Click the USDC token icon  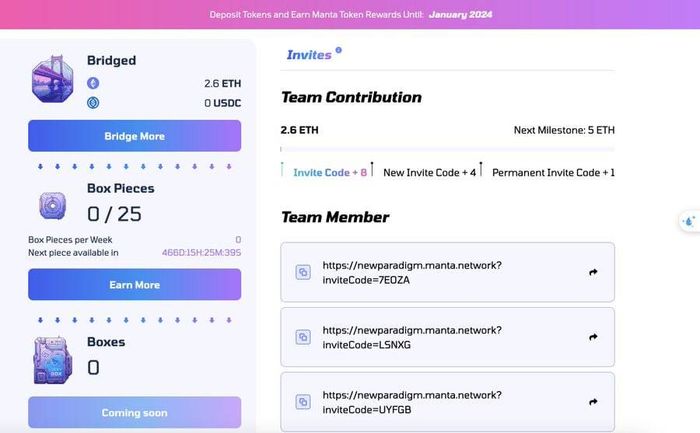(x=93, y=103)
